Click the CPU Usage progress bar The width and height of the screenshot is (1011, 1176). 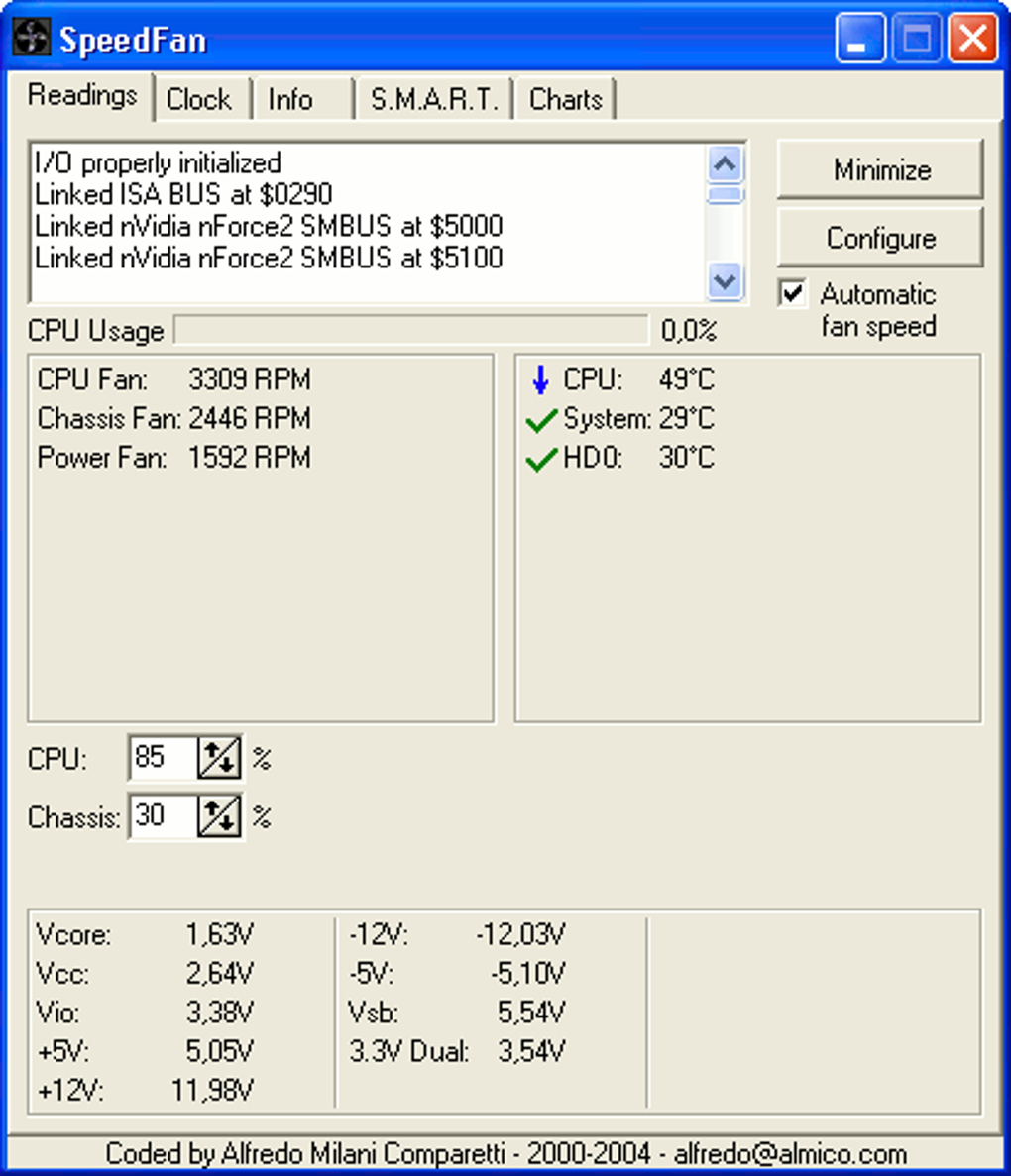408,329
